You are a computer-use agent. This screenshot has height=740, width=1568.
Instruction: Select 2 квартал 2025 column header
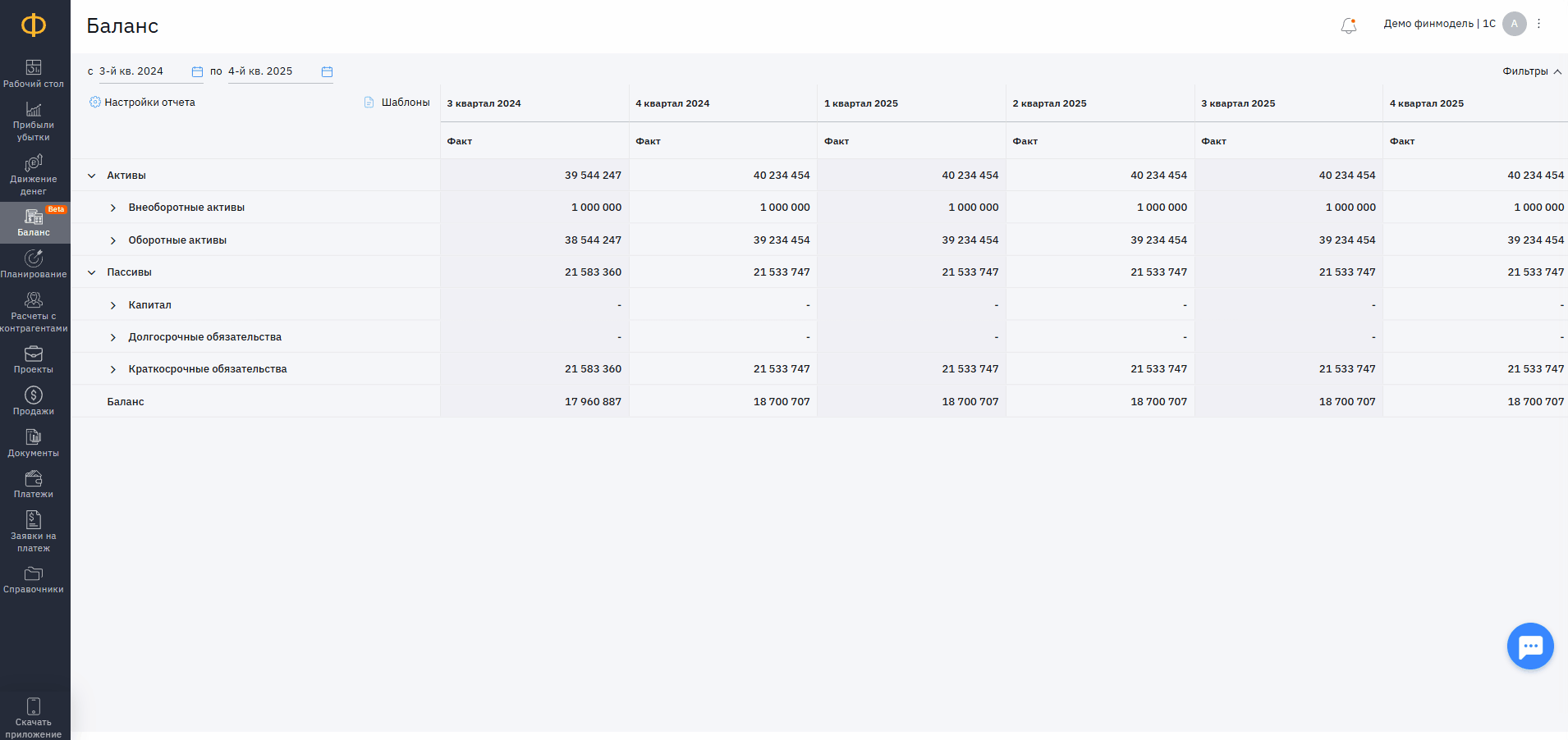pos(1049,103)
